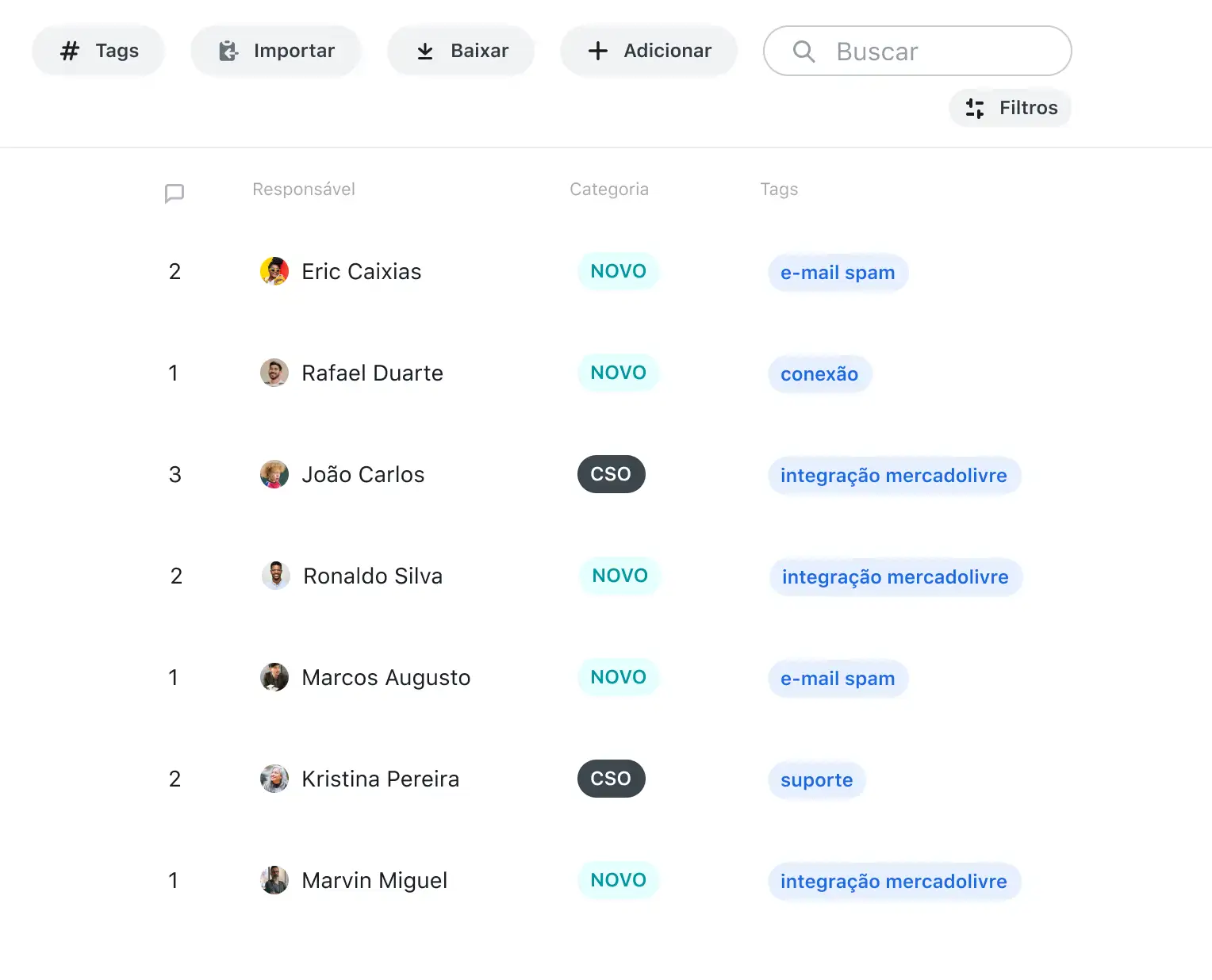Open the Filtros sliders icon
The width and height of the screenshot is (1212, 980).
(x=975, y=108)
